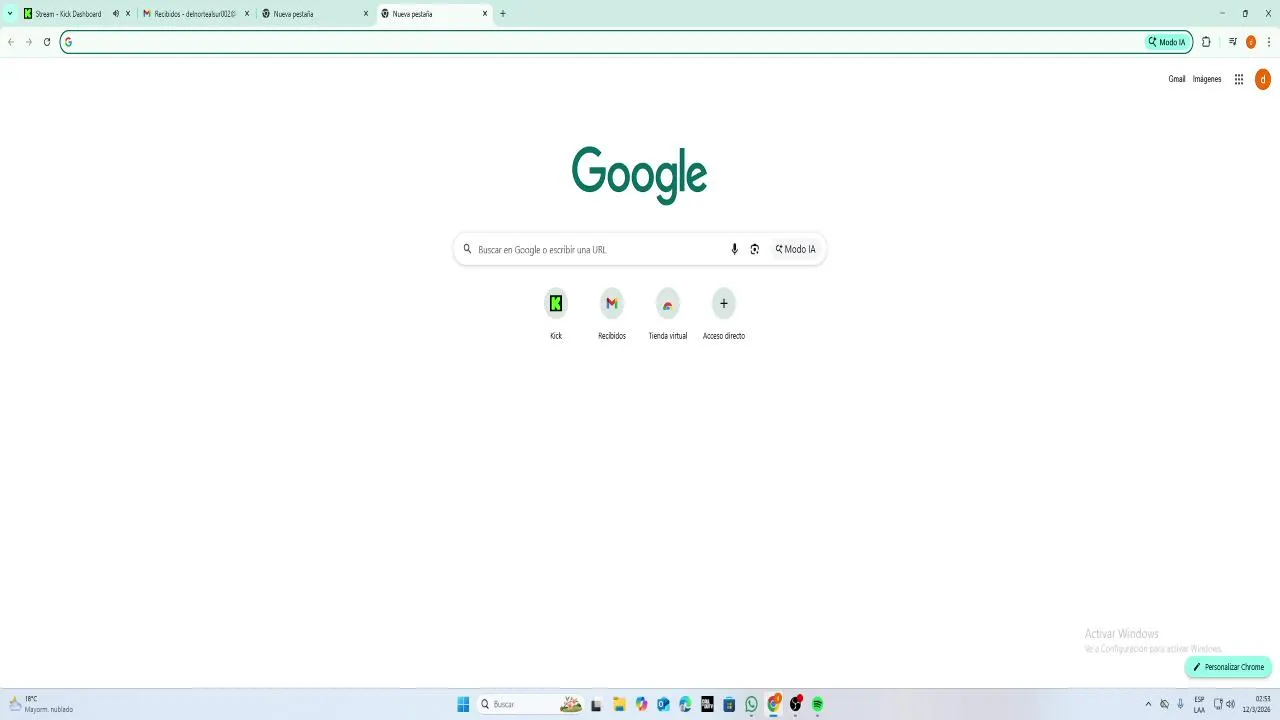Select the active Nueva pestaña tab

point(434,14)
